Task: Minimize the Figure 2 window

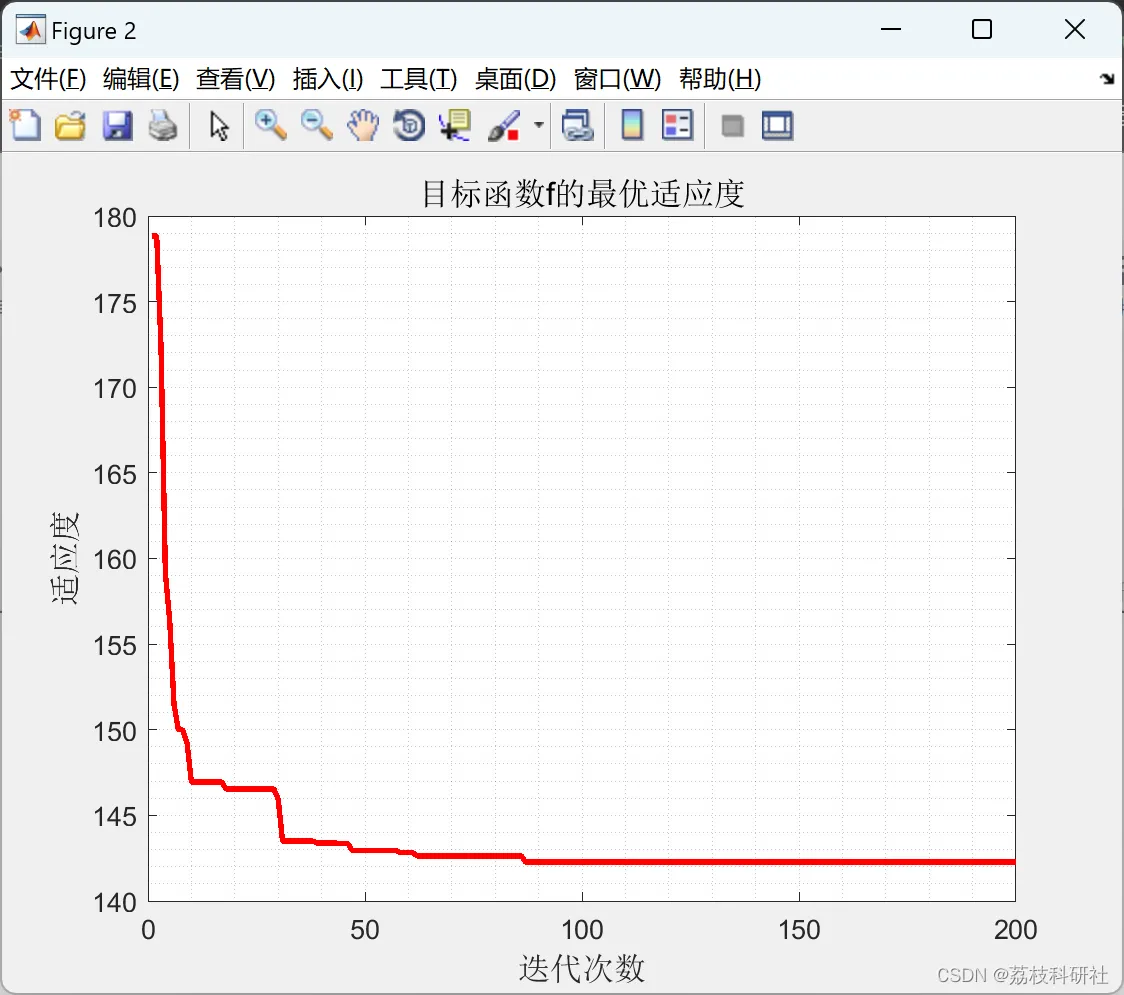Action: (x=891, y=29)
